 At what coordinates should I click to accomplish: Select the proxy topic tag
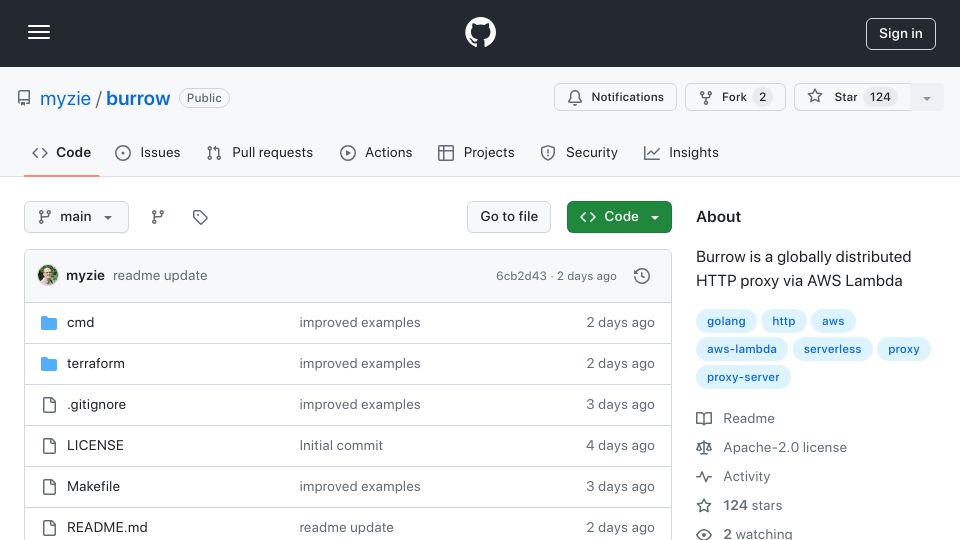(904, 350)
